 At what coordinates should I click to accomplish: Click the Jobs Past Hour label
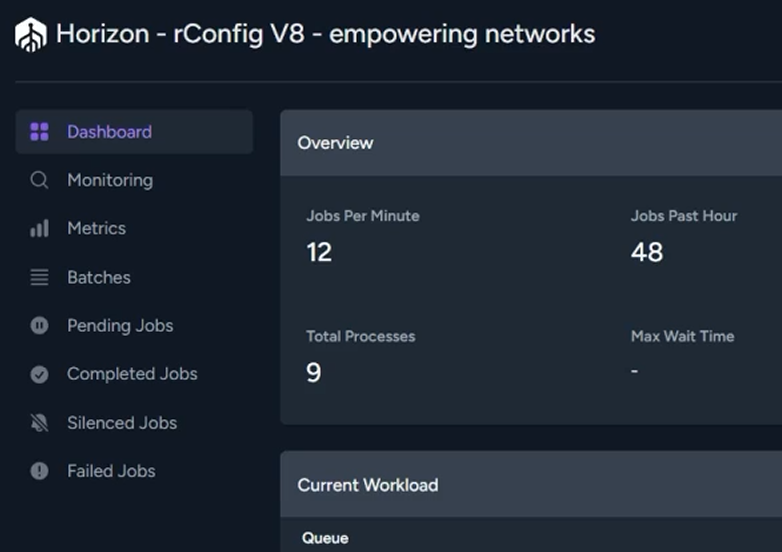coord(684,216)
